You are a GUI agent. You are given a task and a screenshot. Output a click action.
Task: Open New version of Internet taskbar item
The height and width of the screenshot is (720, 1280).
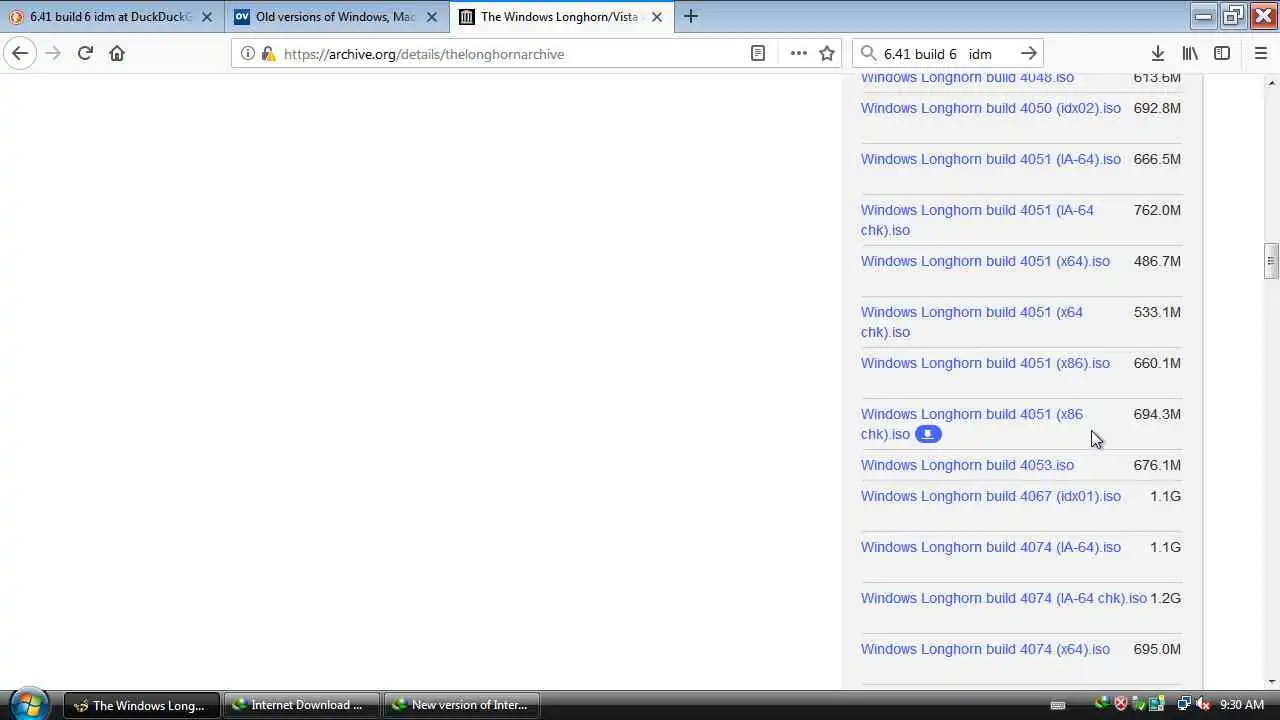(x=461, y=705)
